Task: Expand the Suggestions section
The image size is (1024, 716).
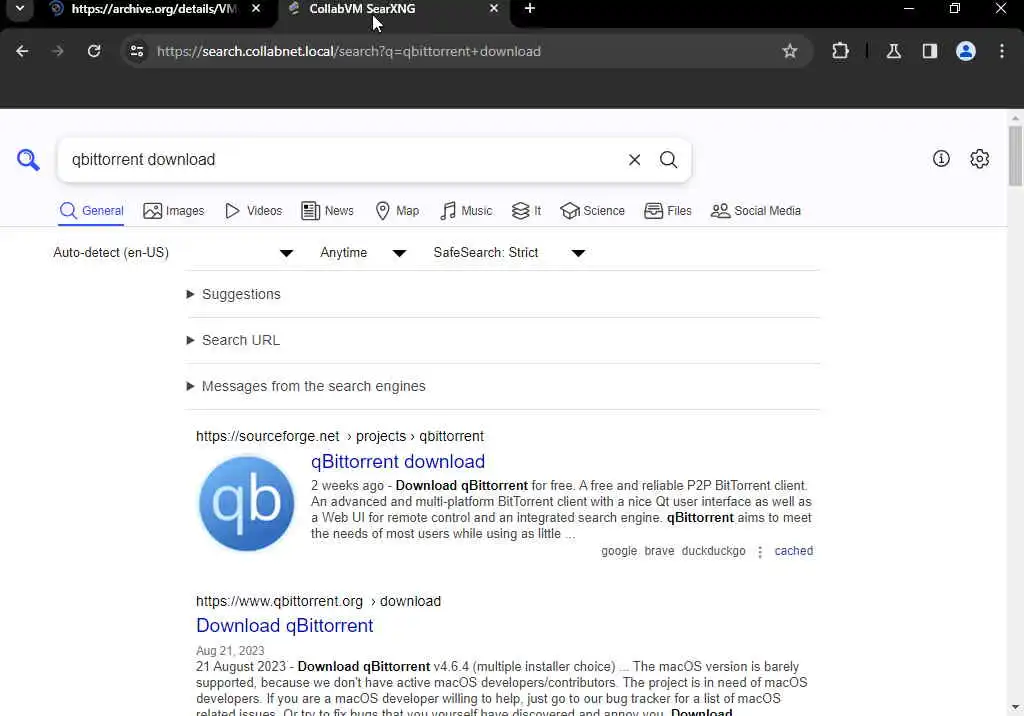Action: [x=234, y=294]
